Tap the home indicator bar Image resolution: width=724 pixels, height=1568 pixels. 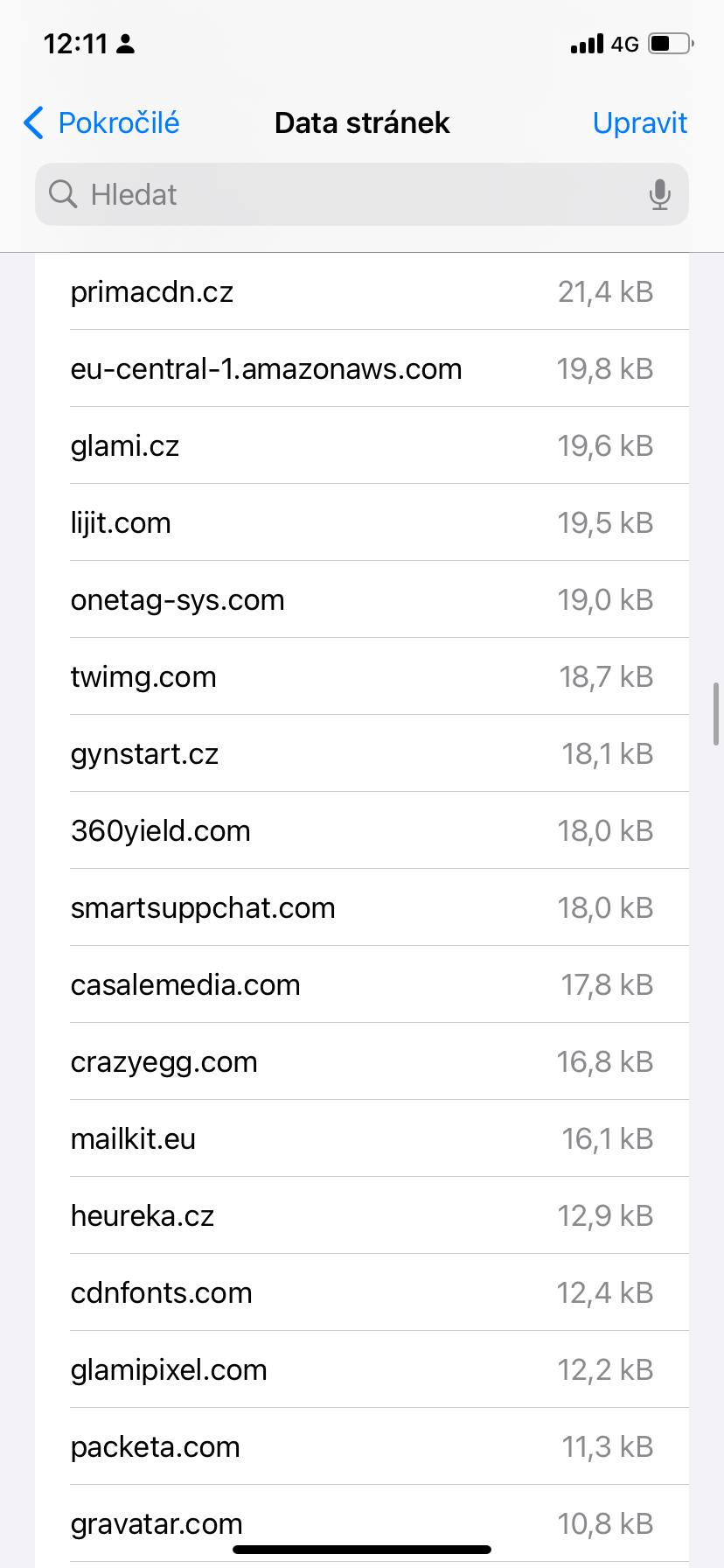click(362, 1550)
